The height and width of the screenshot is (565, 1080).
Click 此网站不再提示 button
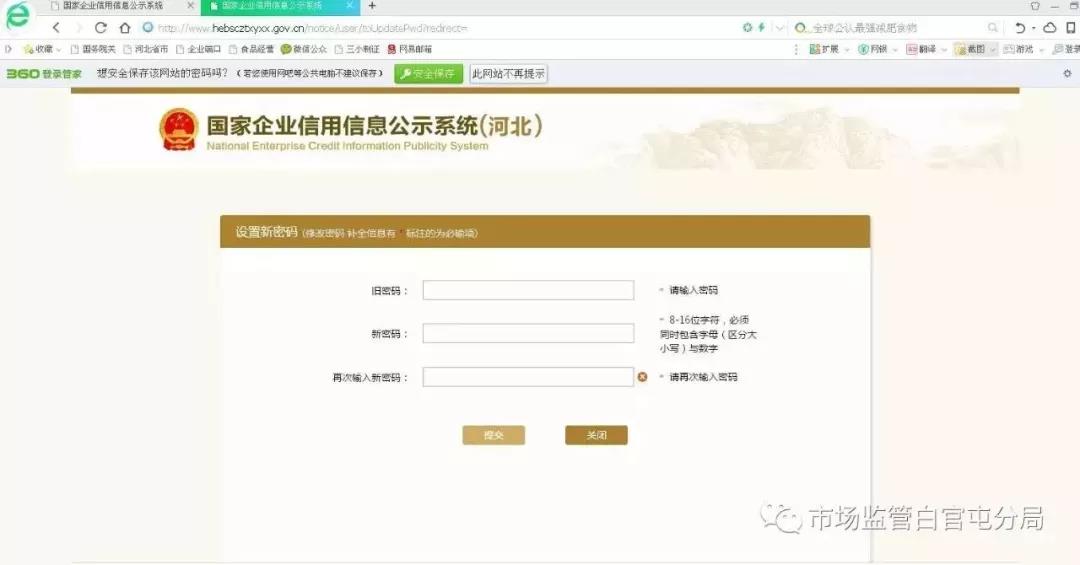(x=508, y=74)
